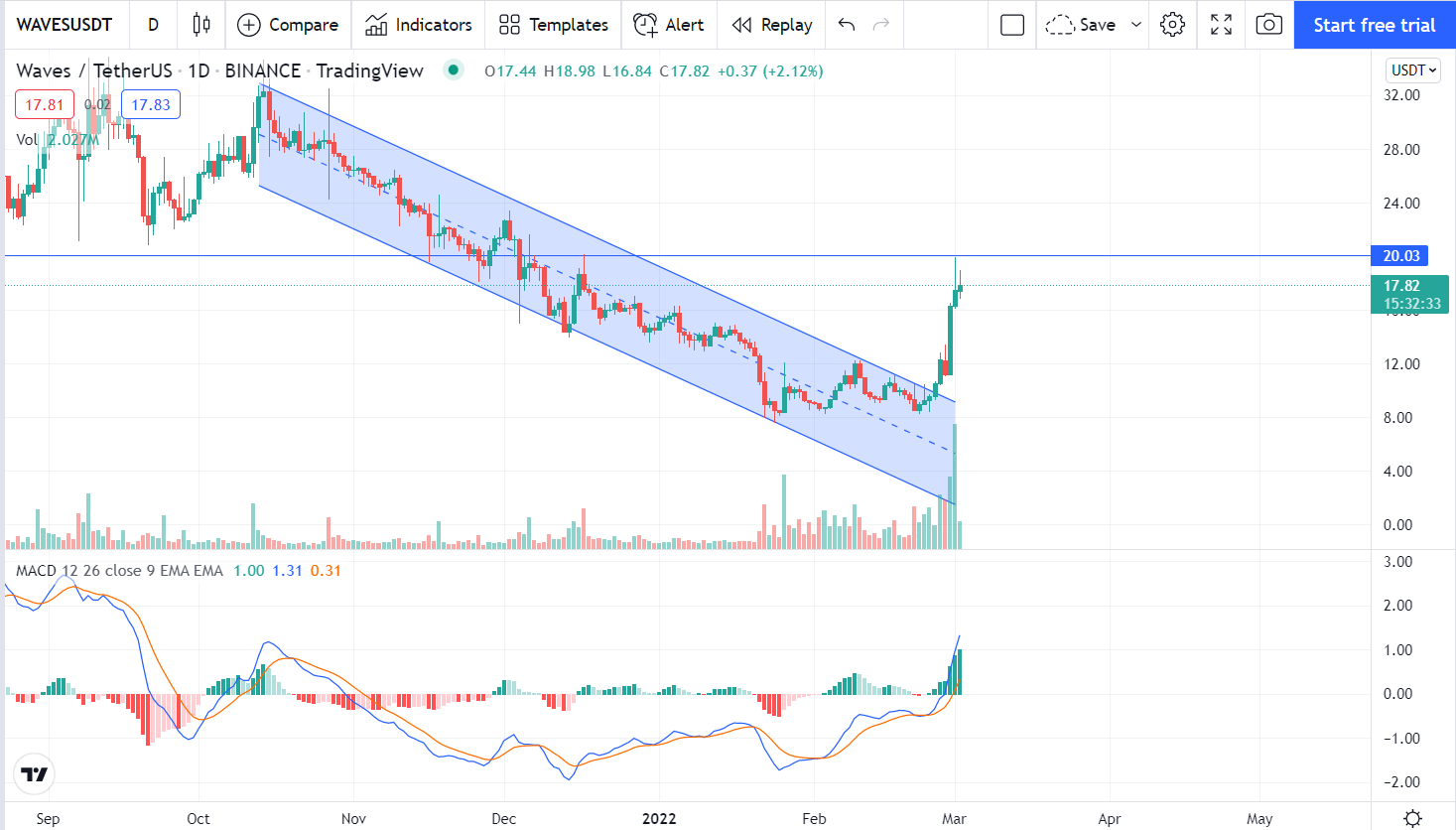The height and width of the screenshot is (830, 1456).
Task: Click the Nov label on time axis
Action: [353, 819]
